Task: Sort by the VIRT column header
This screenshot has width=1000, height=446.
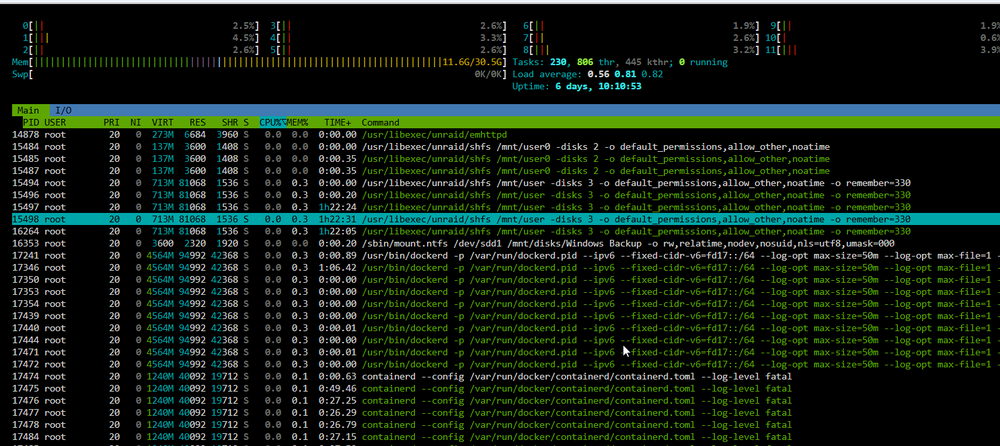Action: [x=162, y=123]
